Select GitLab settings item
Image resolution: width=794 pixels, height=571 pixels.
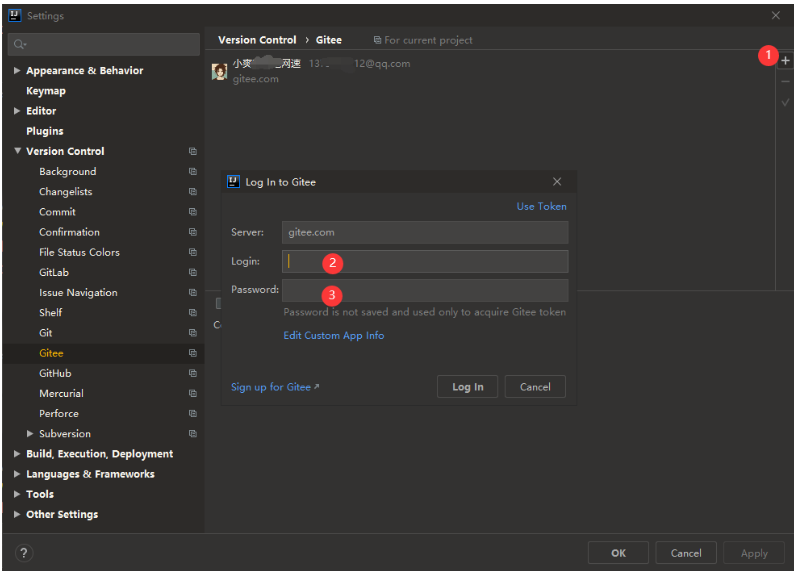pos(54,272)
